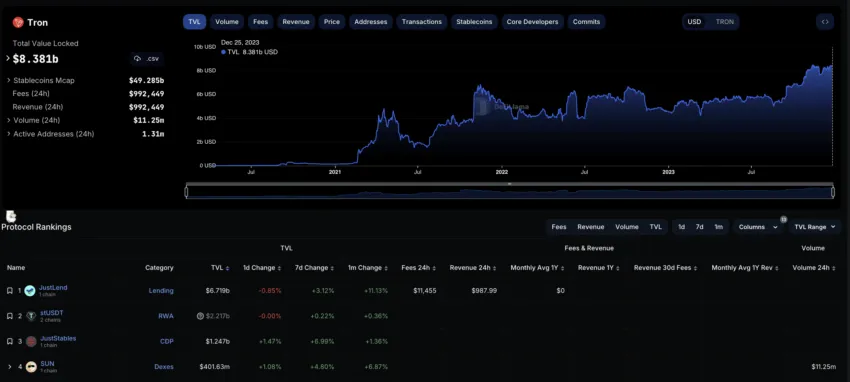Click the JustStables protocol logo
The image size is (850, 382).
coord(31,341)
